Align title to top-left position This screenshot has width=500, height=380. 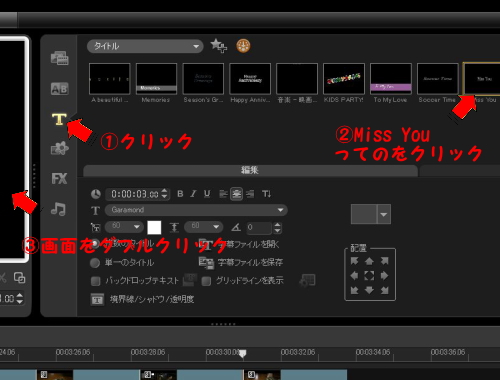[354, 261]
